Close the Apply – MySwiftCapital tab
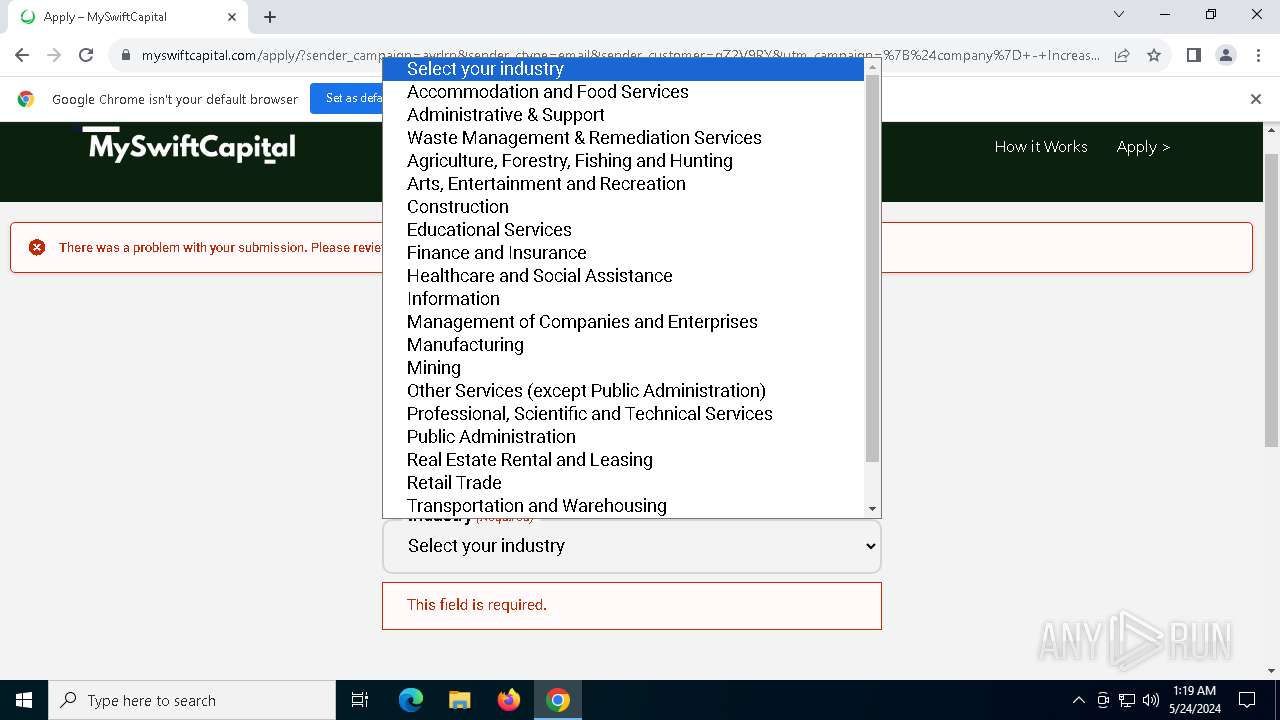This screenshot has width=1280, height=720. click(232, 16)
